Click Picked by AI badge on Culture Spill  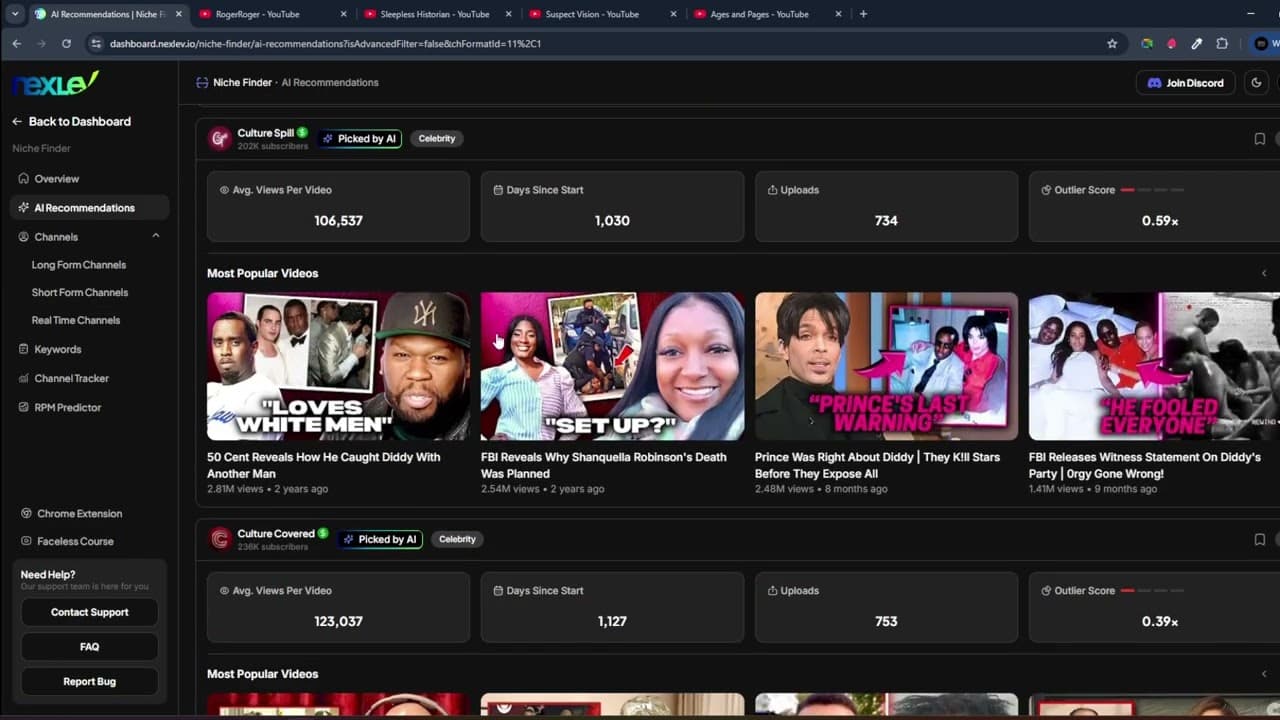[360, 139]
